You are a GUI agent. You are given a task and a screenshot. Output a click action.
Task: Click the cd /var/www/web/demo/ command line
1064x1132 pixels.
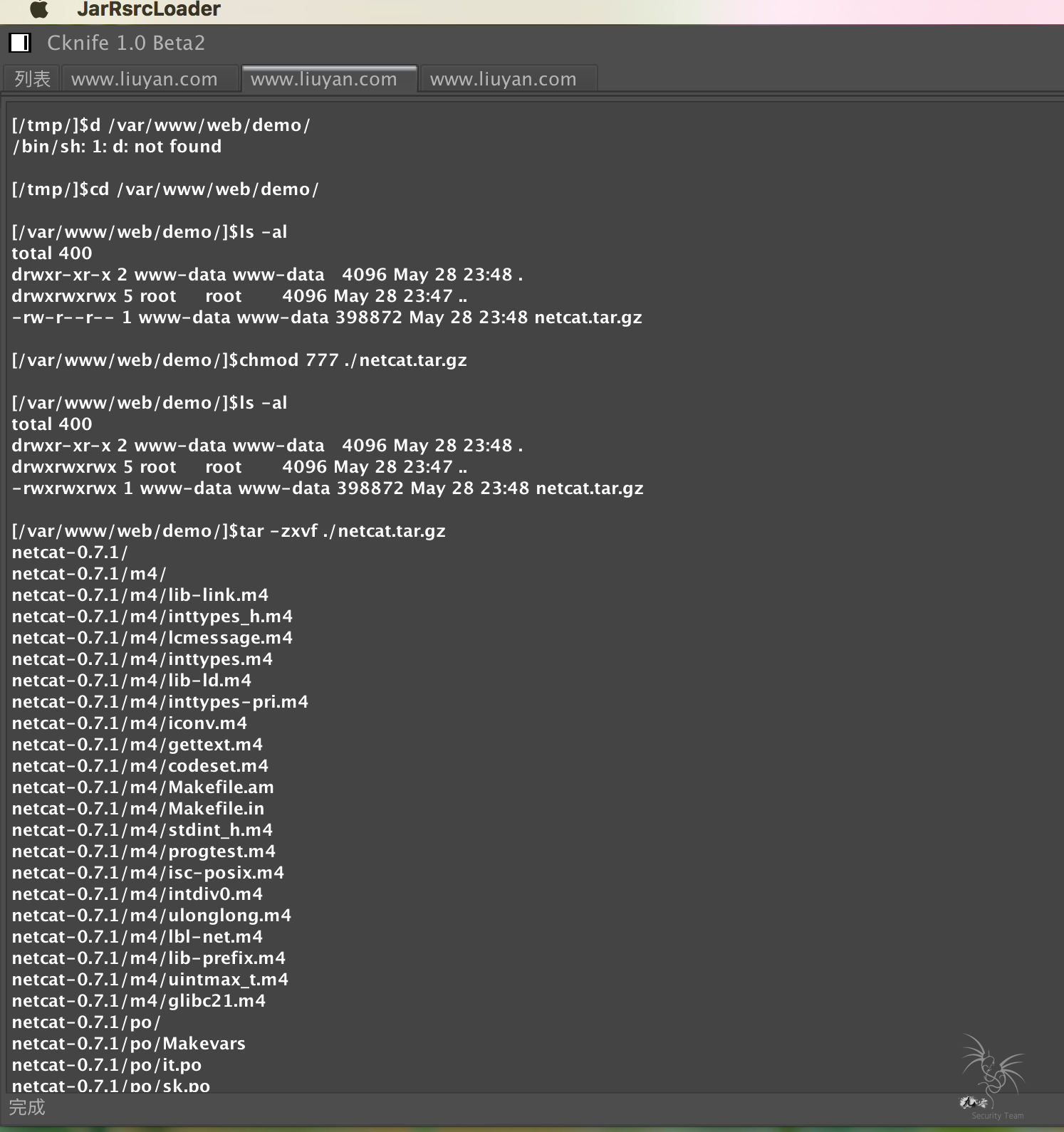pyautogui.click(x=165, y=189)
